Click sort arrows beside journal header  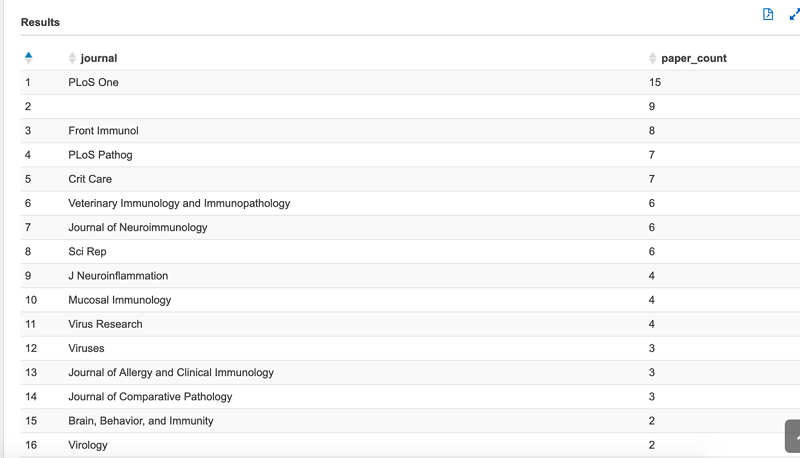point(72,58)
